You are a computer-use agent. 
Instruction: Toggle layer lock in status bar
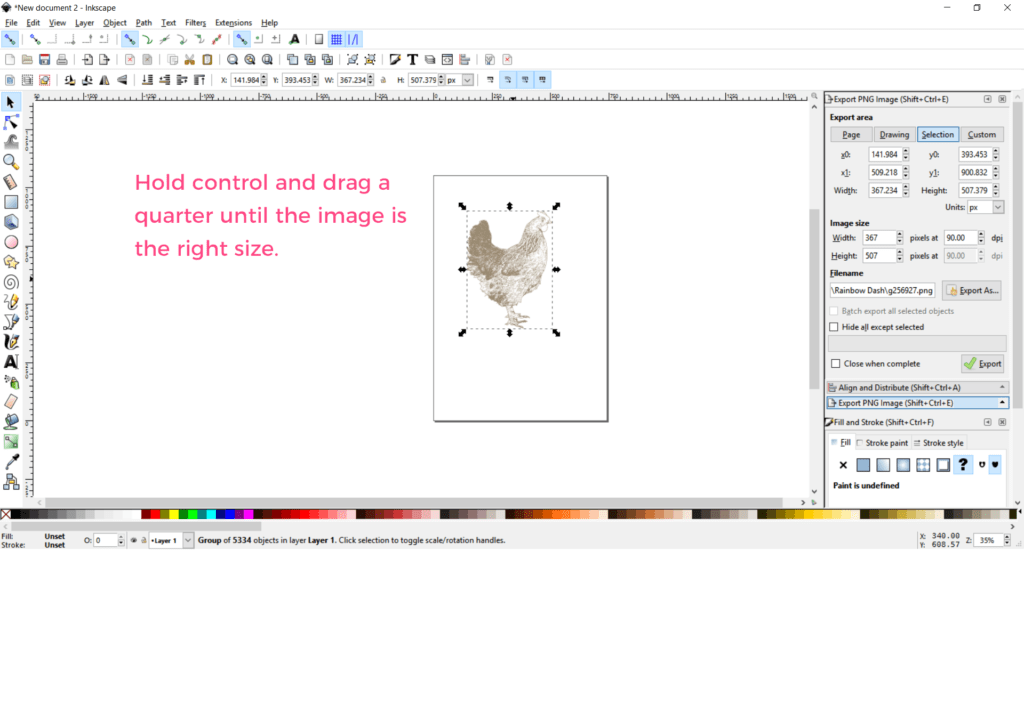[x=144, y=540]
